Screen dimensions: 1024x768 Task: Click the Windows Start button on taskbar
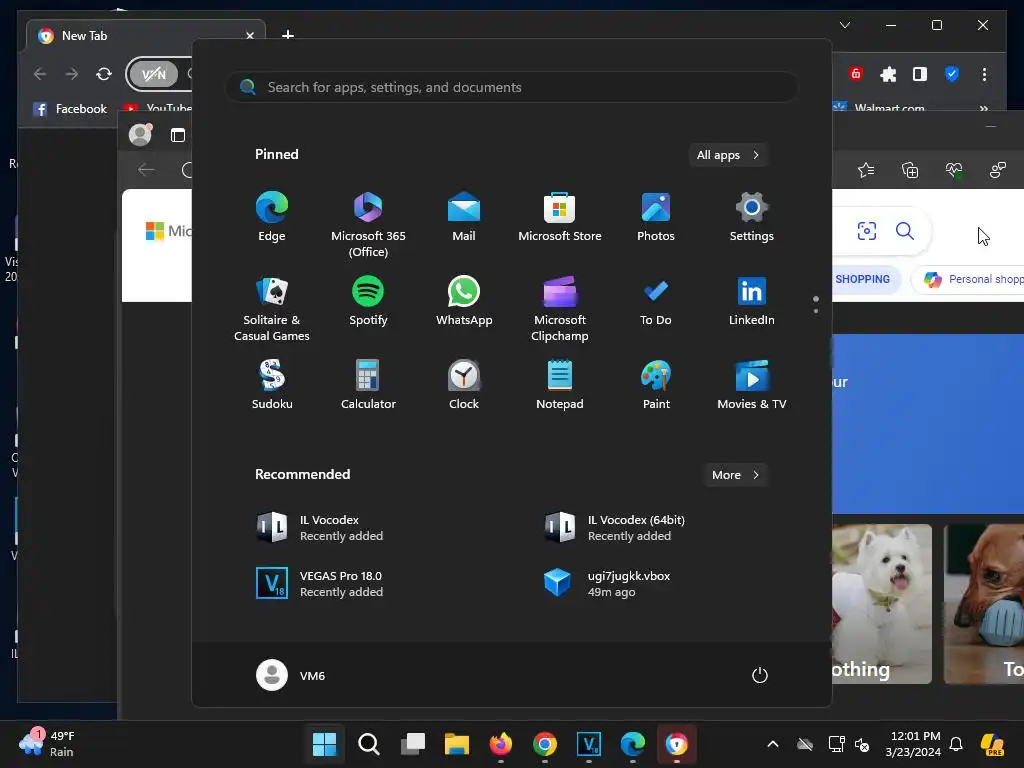pos(325,744)
